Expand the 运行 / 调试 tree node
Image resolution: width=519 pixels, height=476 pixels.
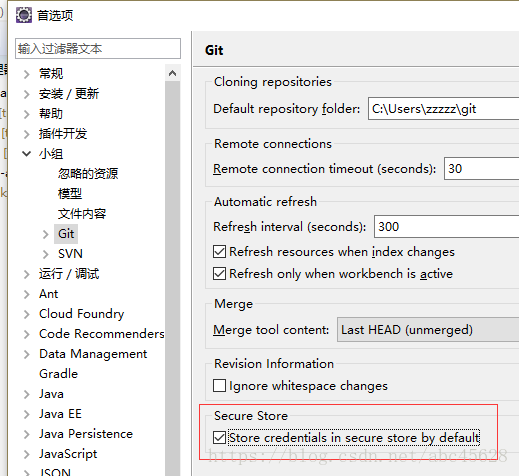point(27,274)
